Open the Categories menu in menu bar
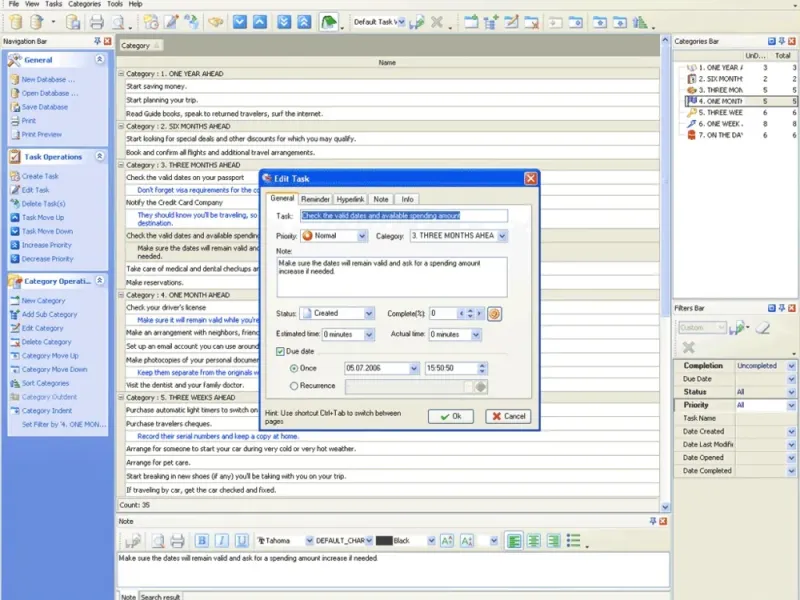The height and width of the screenshot is (600, 800). pyautogui.click(x=85, y=4)
